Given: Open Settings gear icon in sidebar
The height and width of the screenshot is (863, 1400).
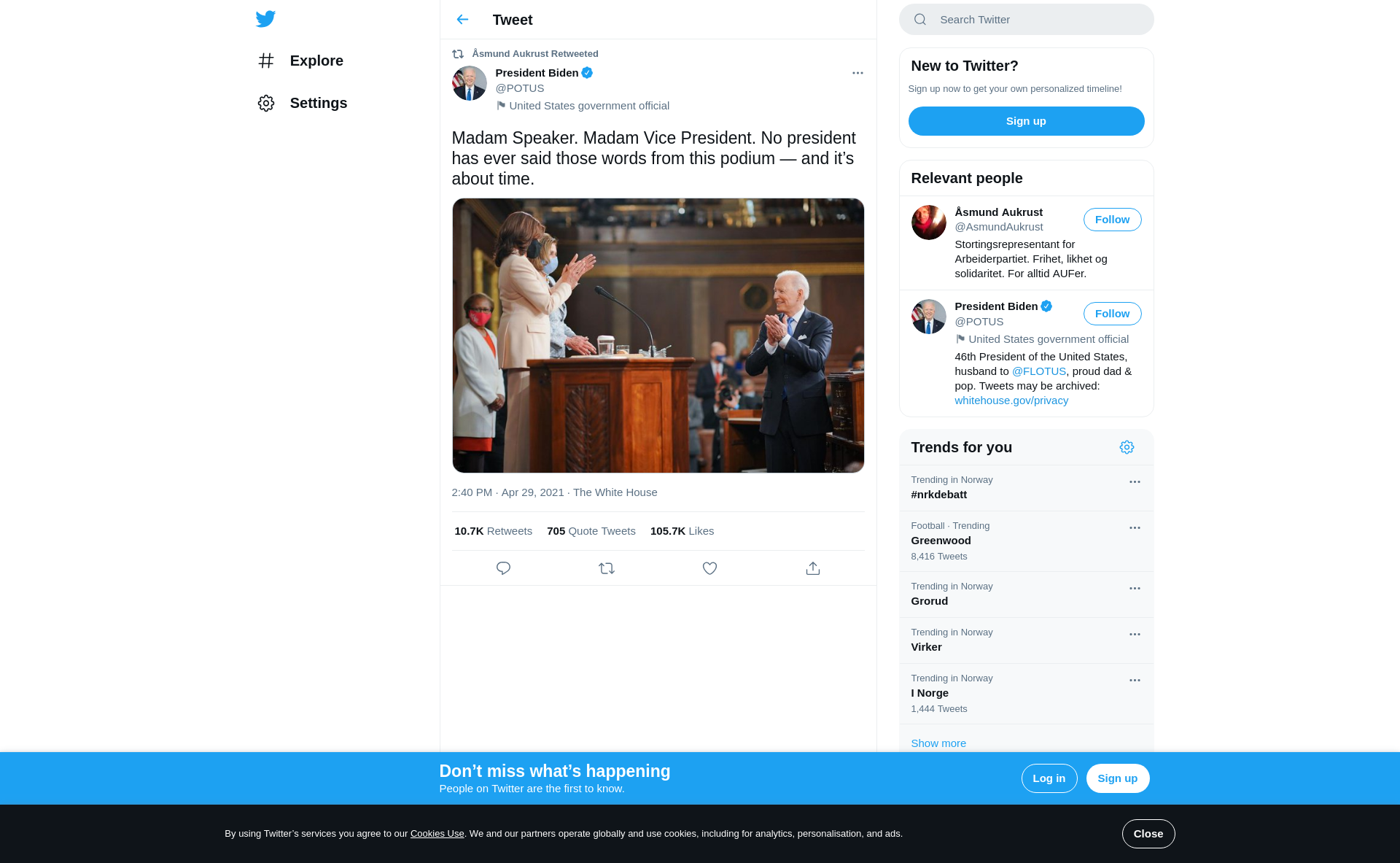Looking at the screenshot, I should point(266,103).
